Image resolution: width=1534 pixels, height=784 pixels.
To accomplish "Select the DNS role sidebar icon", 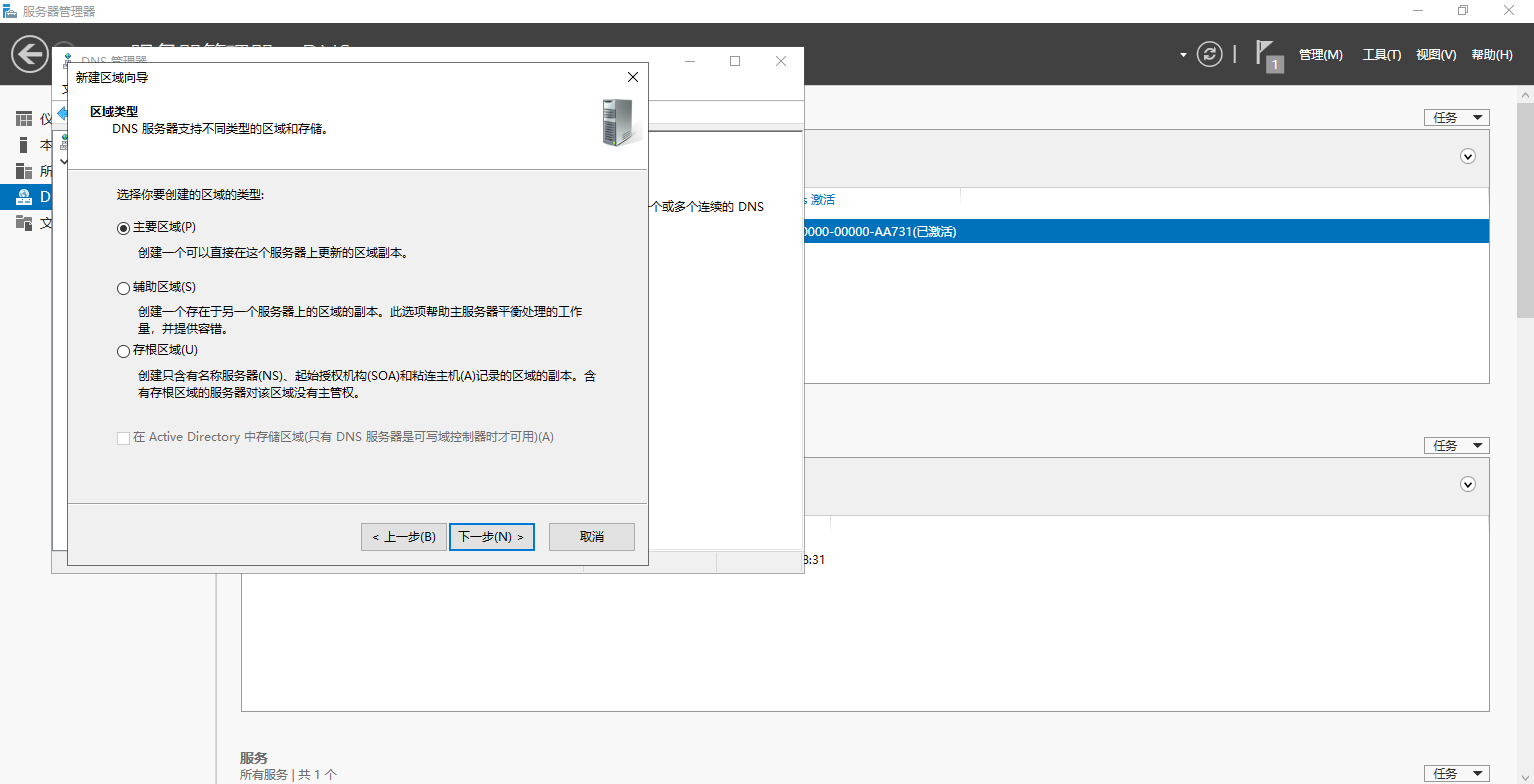I will [24, 197].
